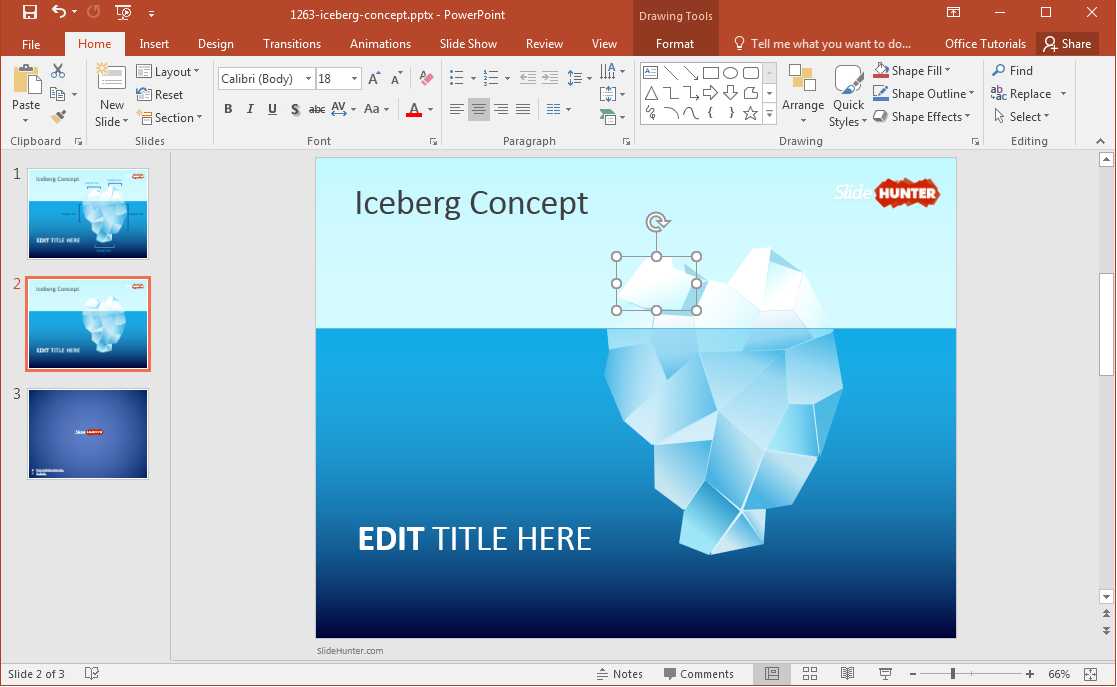Open the Transitions ribbon tab
Screen dimensions: 1117x687
point(291,44)
